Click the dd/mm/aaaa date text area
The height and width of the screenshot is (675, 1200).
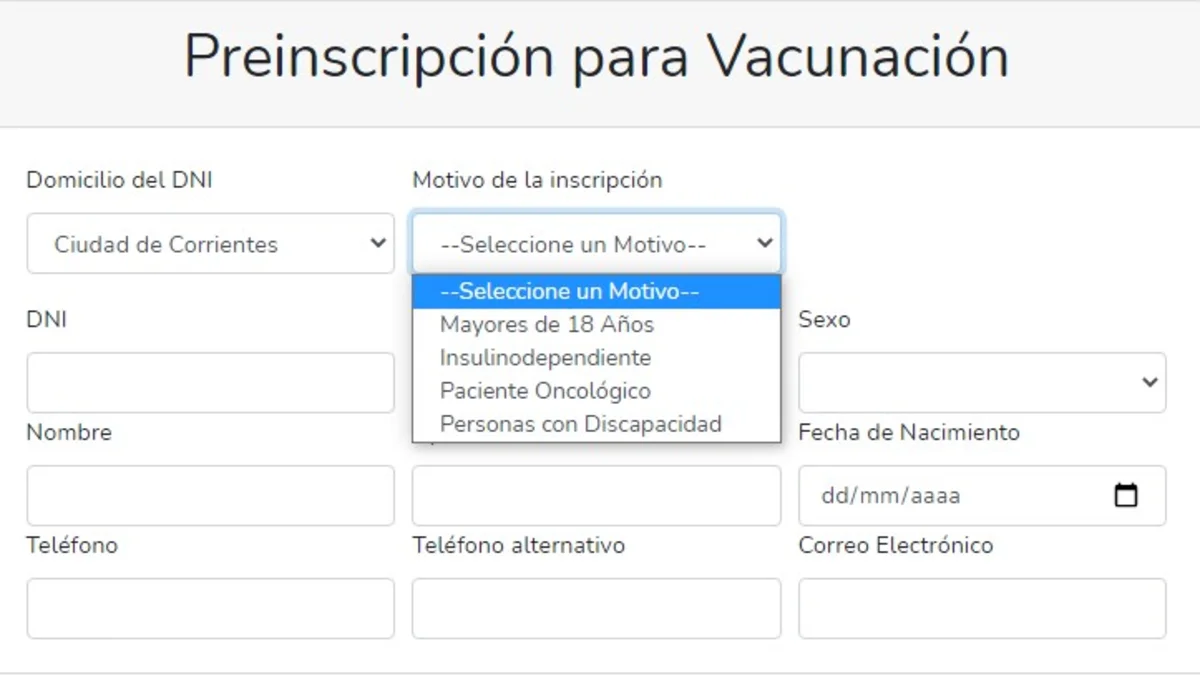tap(890, 495)
